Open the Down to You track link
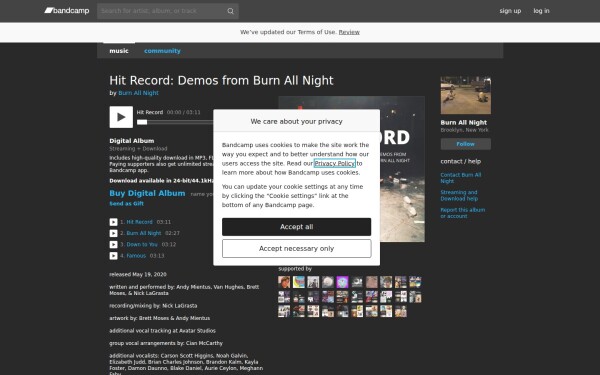600x375 pixels. tap(142, 244)
